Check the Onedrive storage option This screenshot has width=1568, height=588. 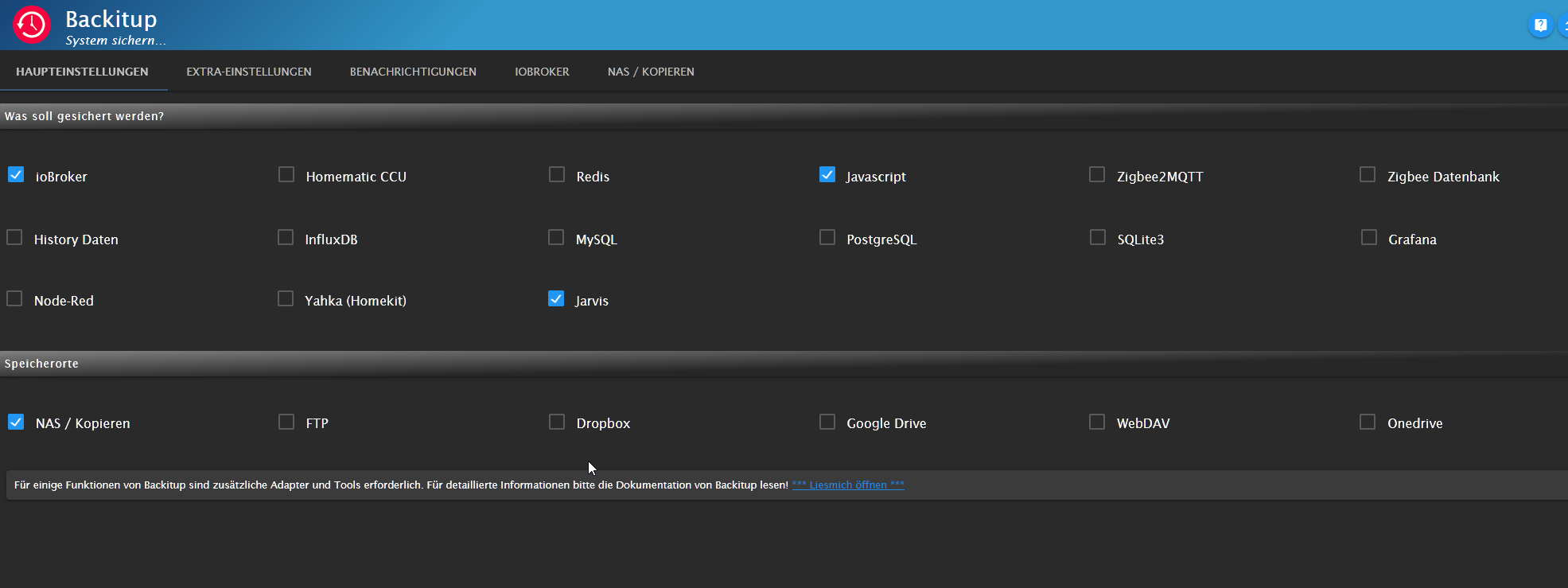pyautogui.click(x=1368, y=423)
